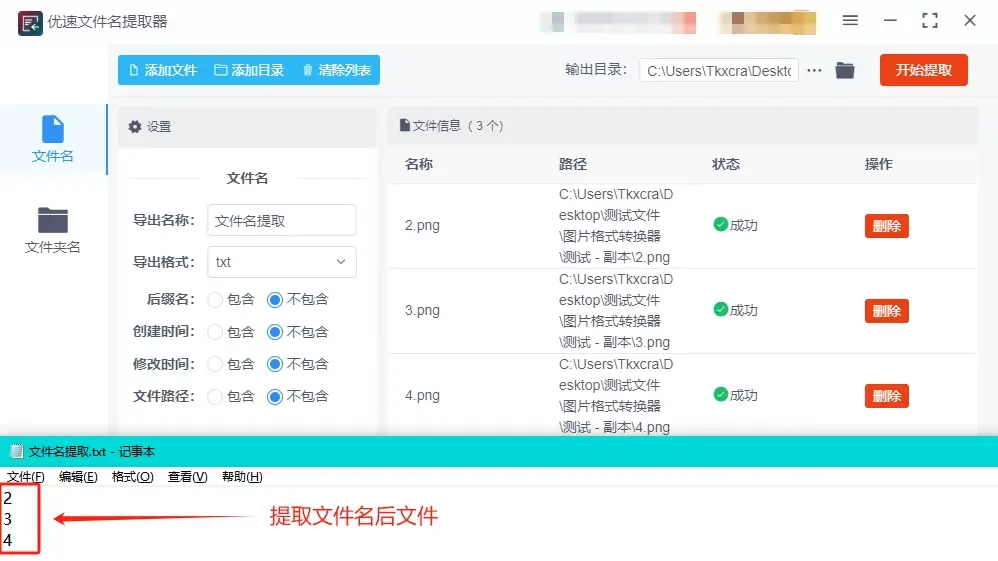
Task: Click the output directory path field
Action: (718, 70)
